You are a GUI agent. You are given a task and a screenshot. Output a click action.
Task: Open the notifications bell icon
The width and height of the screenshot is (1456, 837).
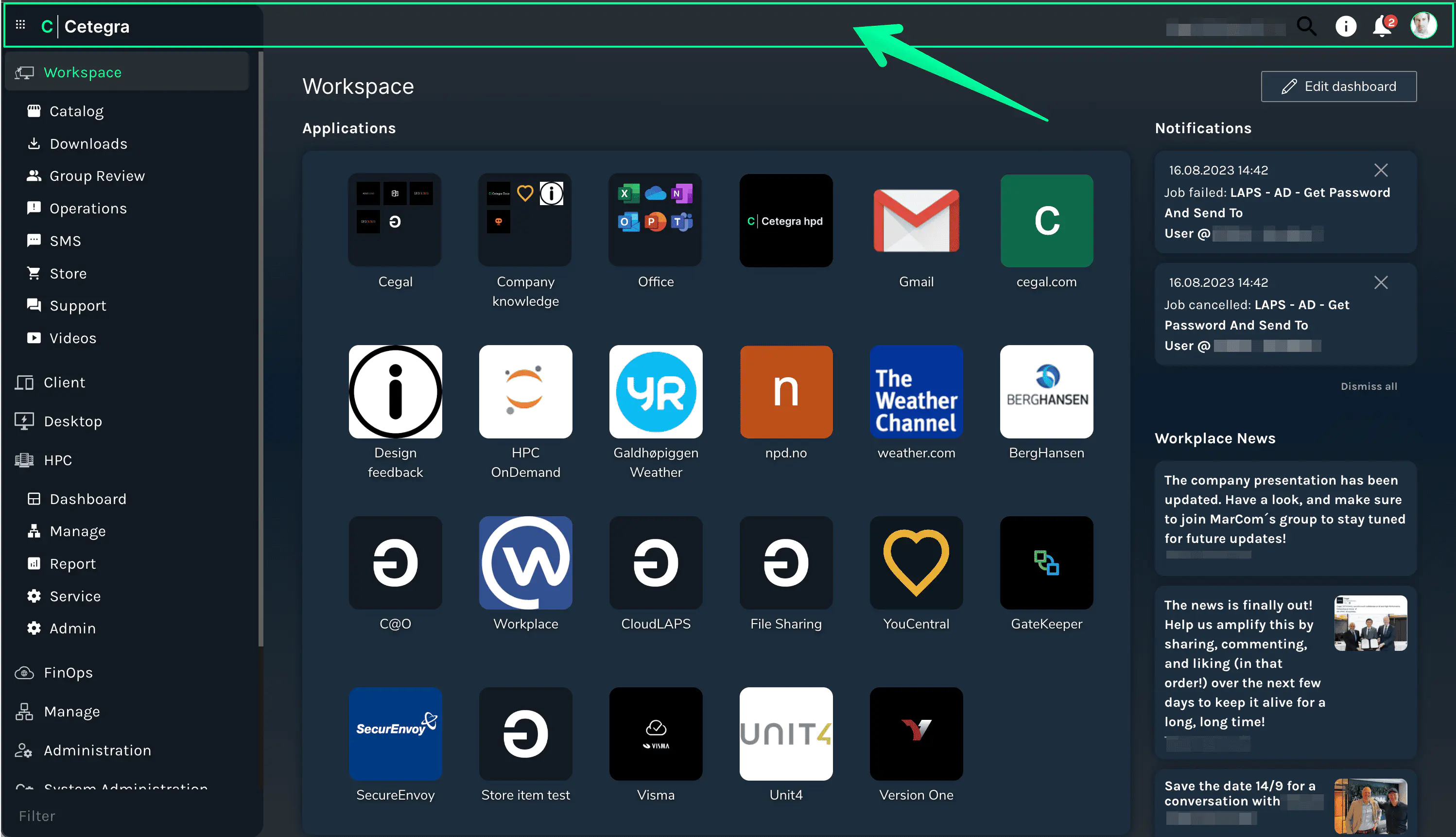tap(1383, 26)
